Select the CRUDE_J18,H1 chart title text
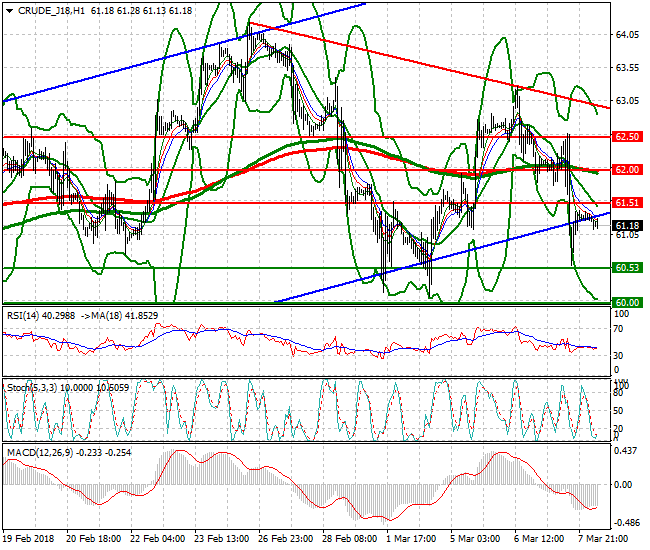650x550 pixels. click(51, 11)
